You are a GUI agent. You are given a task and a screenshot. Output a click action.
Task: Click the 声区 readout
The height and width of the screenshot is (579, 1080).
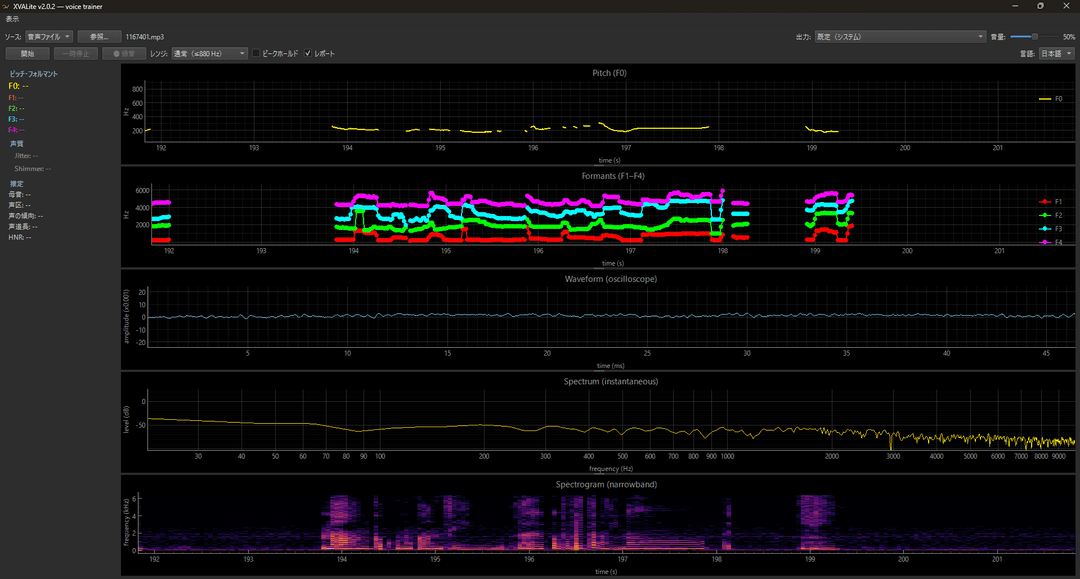click(x=19, y=205)
